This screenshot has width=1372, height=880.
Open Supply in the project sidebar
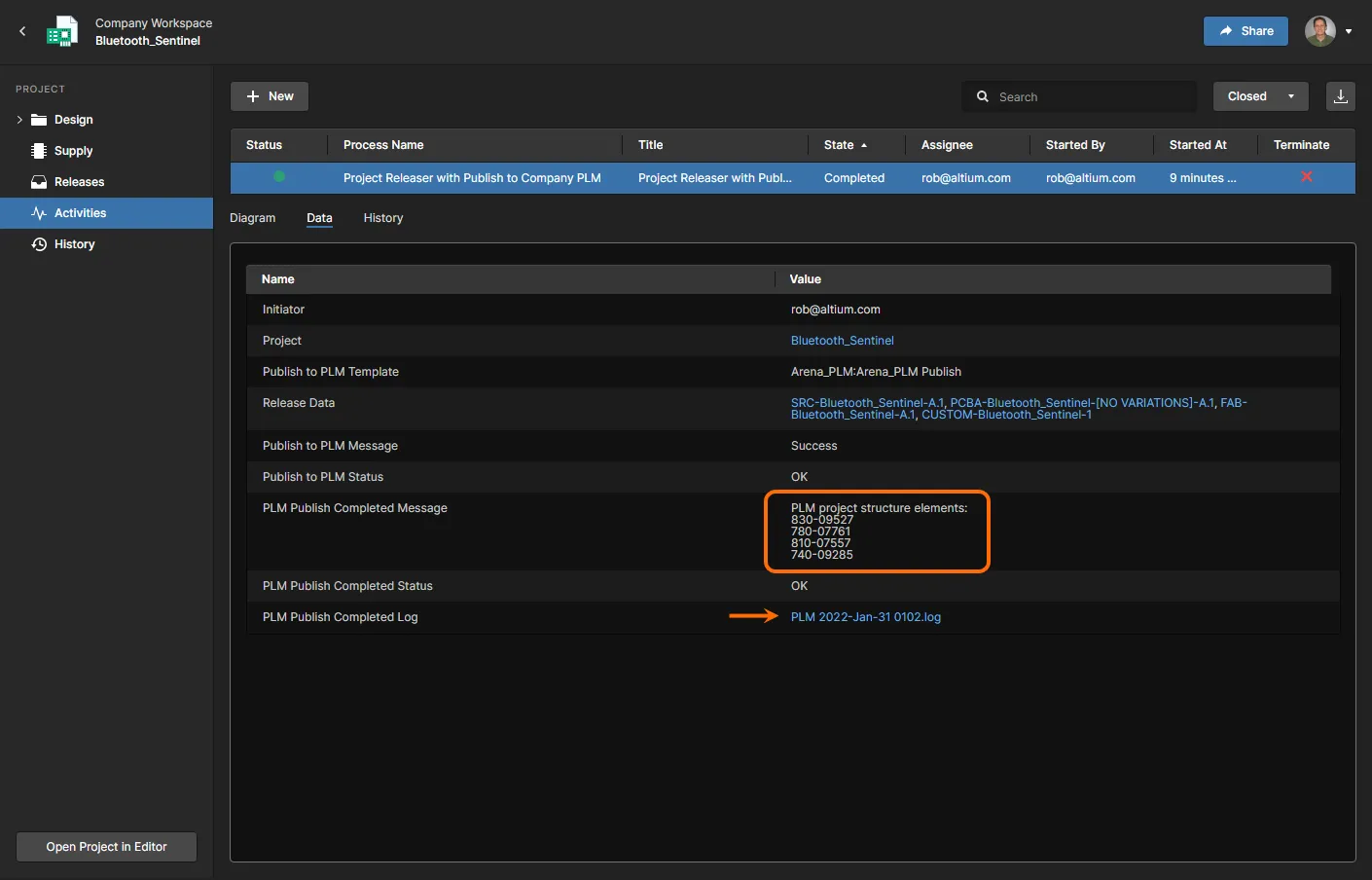pos(73,151)
